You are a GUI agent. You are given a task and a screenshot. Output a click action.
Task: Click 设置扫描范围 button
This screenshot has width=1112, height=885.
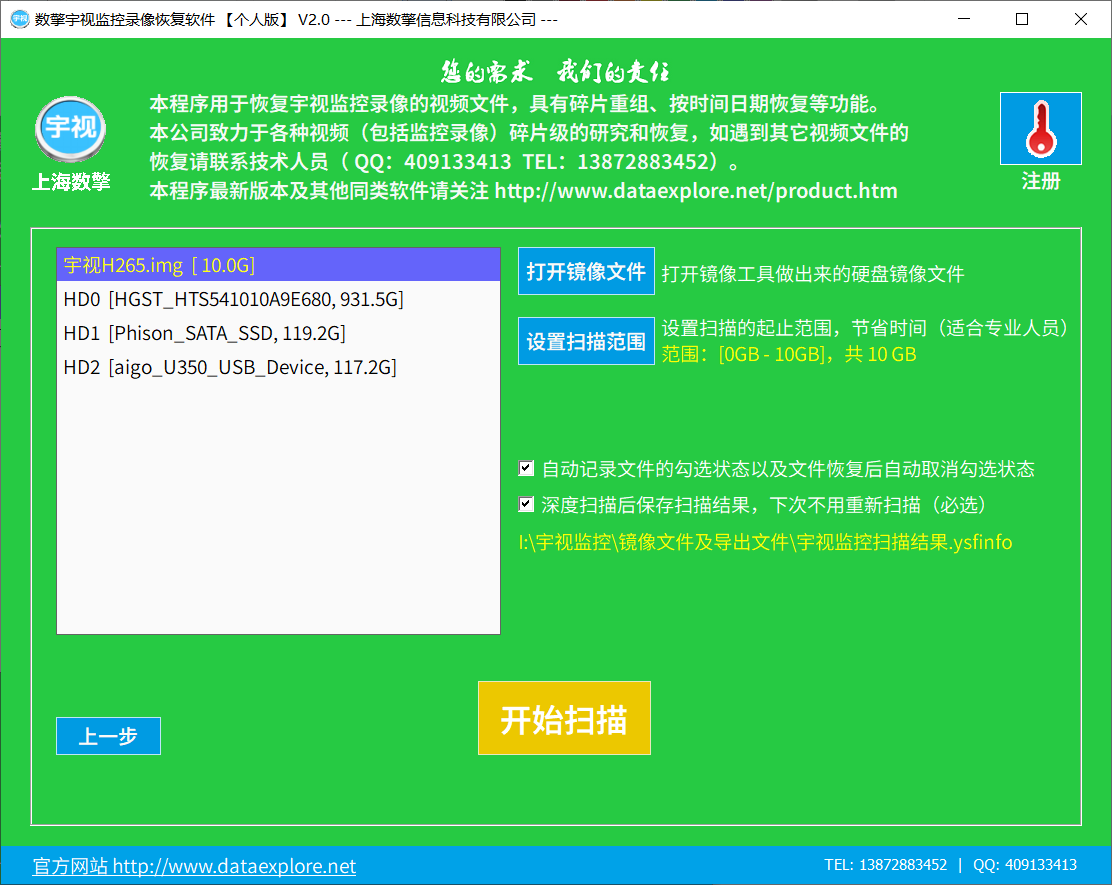(586, 341)
